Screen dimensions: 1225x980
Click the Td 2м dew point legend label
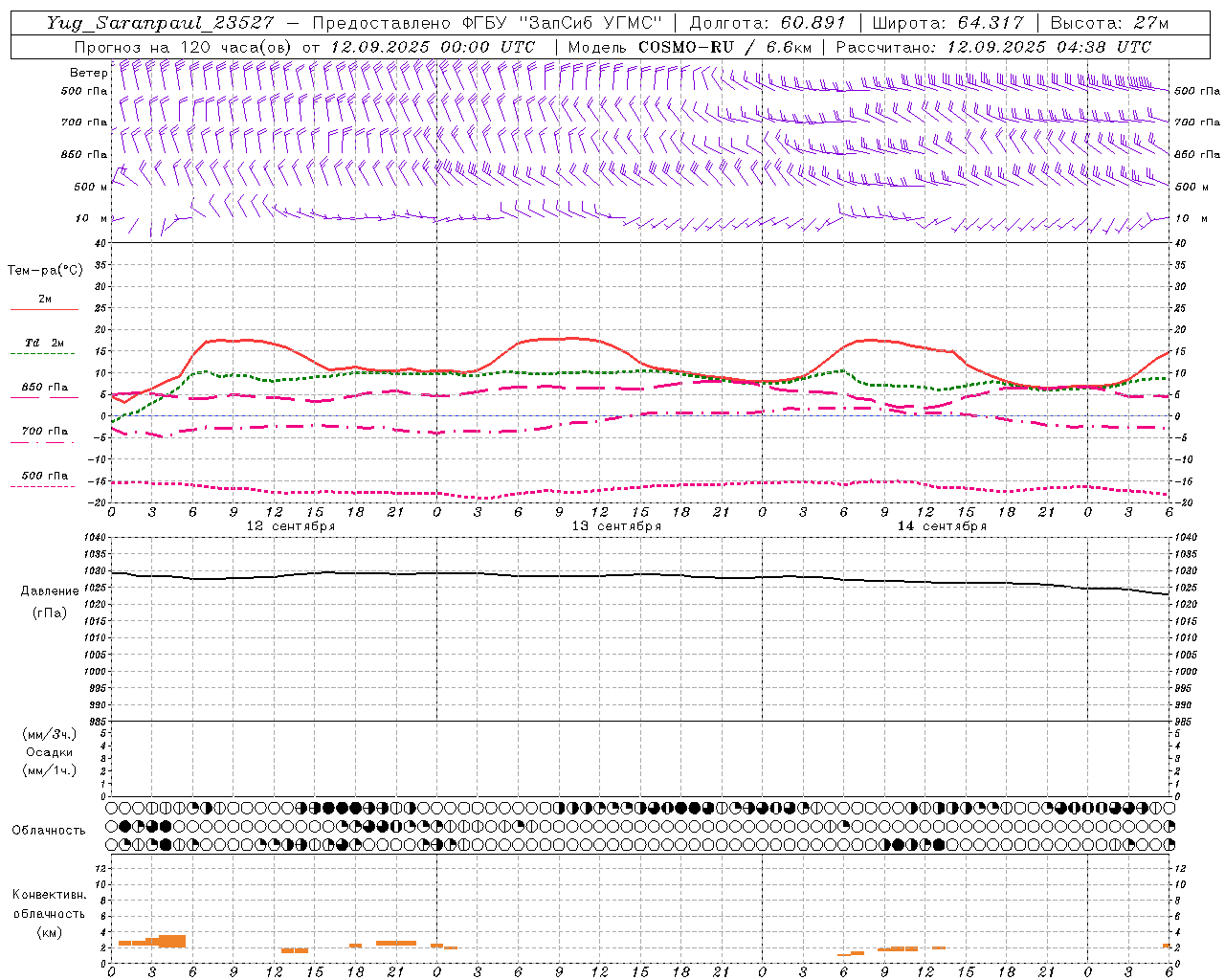[45, 343]
